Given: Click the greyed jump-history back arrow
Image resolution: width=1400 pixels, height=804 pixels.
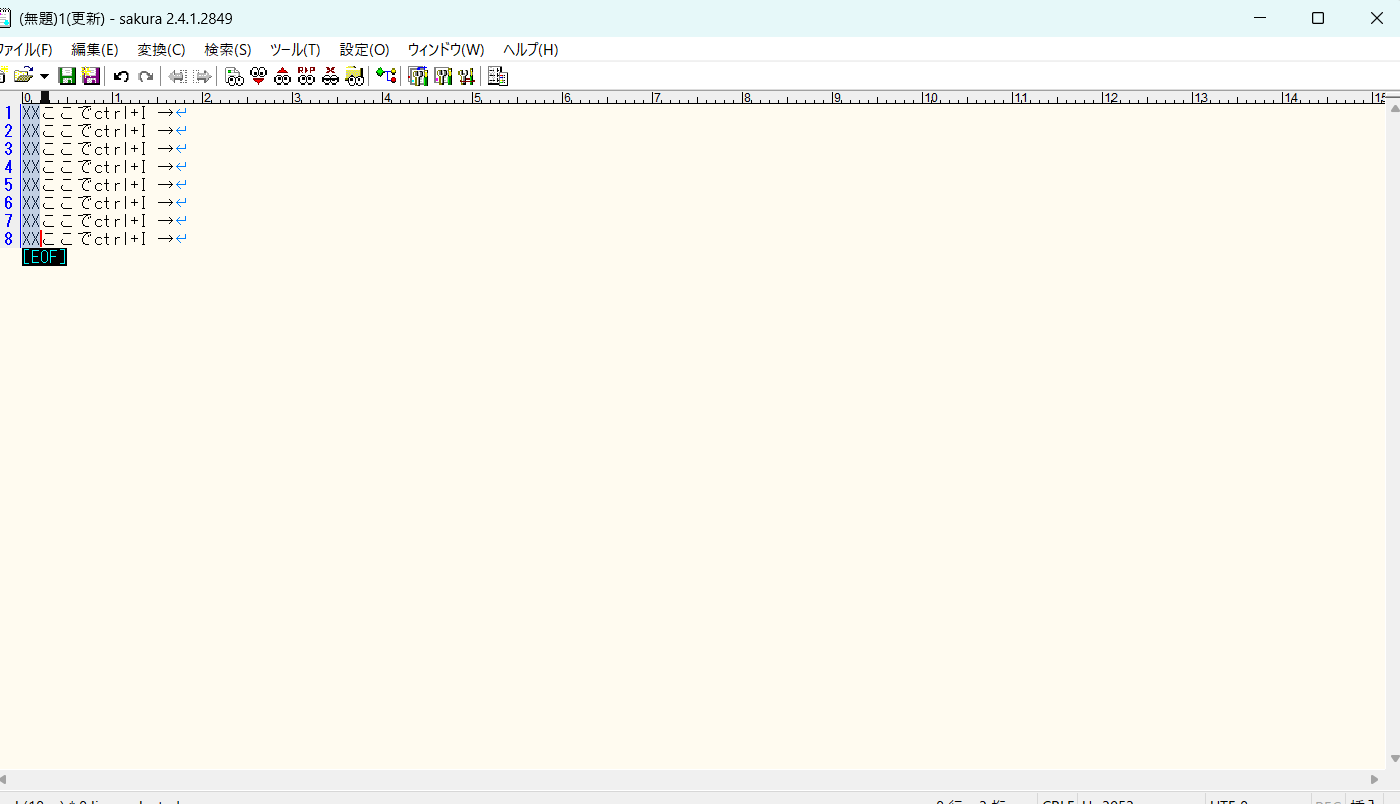Looking at the screenshot, I should [x=178, y=76].
